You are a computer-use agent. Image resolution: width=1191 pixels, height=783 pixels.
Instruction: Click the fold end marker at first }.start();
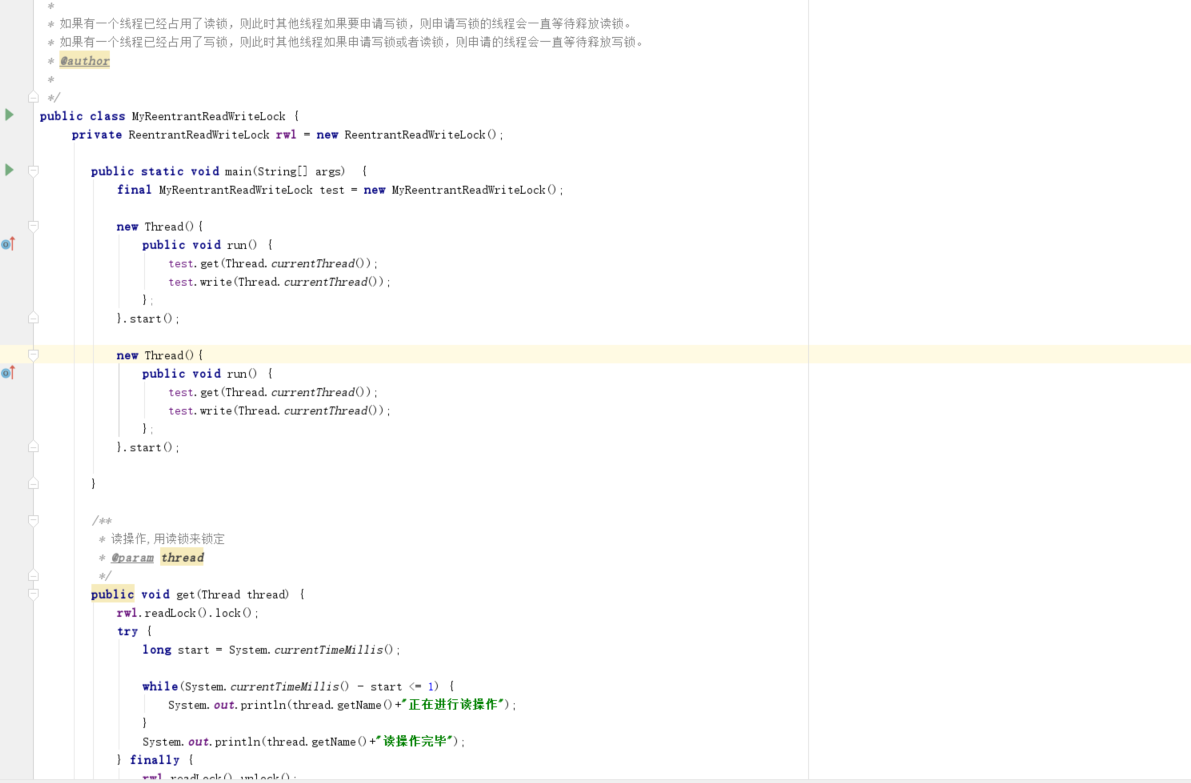[x=33, y=318]
